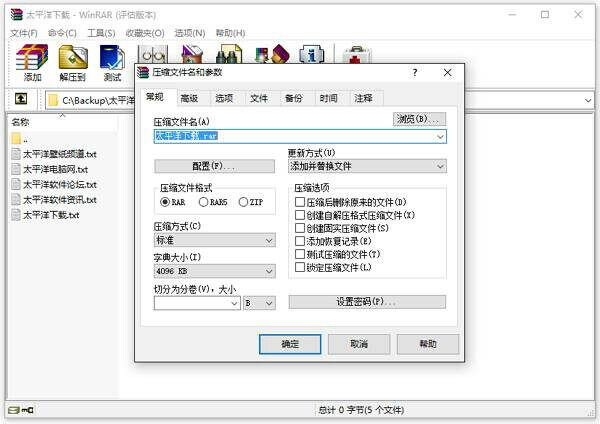Click the Test (测试) toolbar icon
This screenshot has width=600, height=424.
pyautogui.click(x=112, y=57)
